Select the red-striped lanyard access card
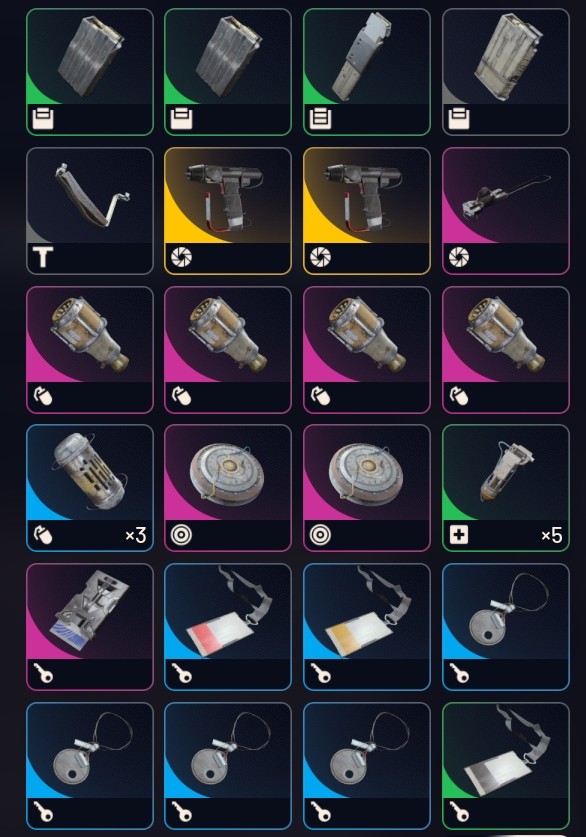586x837 pixels. (x=228, y=627)
